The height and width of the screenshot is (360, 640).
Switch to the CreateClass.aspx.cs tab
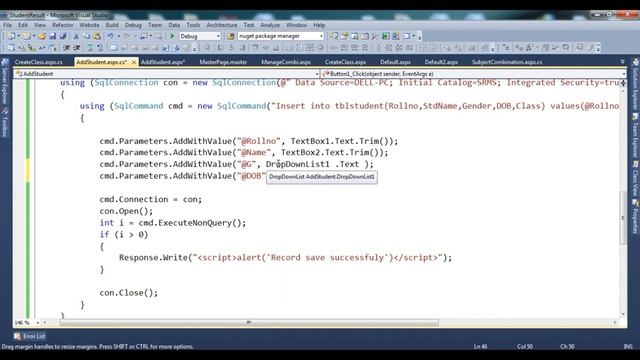(x=39, y=62)
